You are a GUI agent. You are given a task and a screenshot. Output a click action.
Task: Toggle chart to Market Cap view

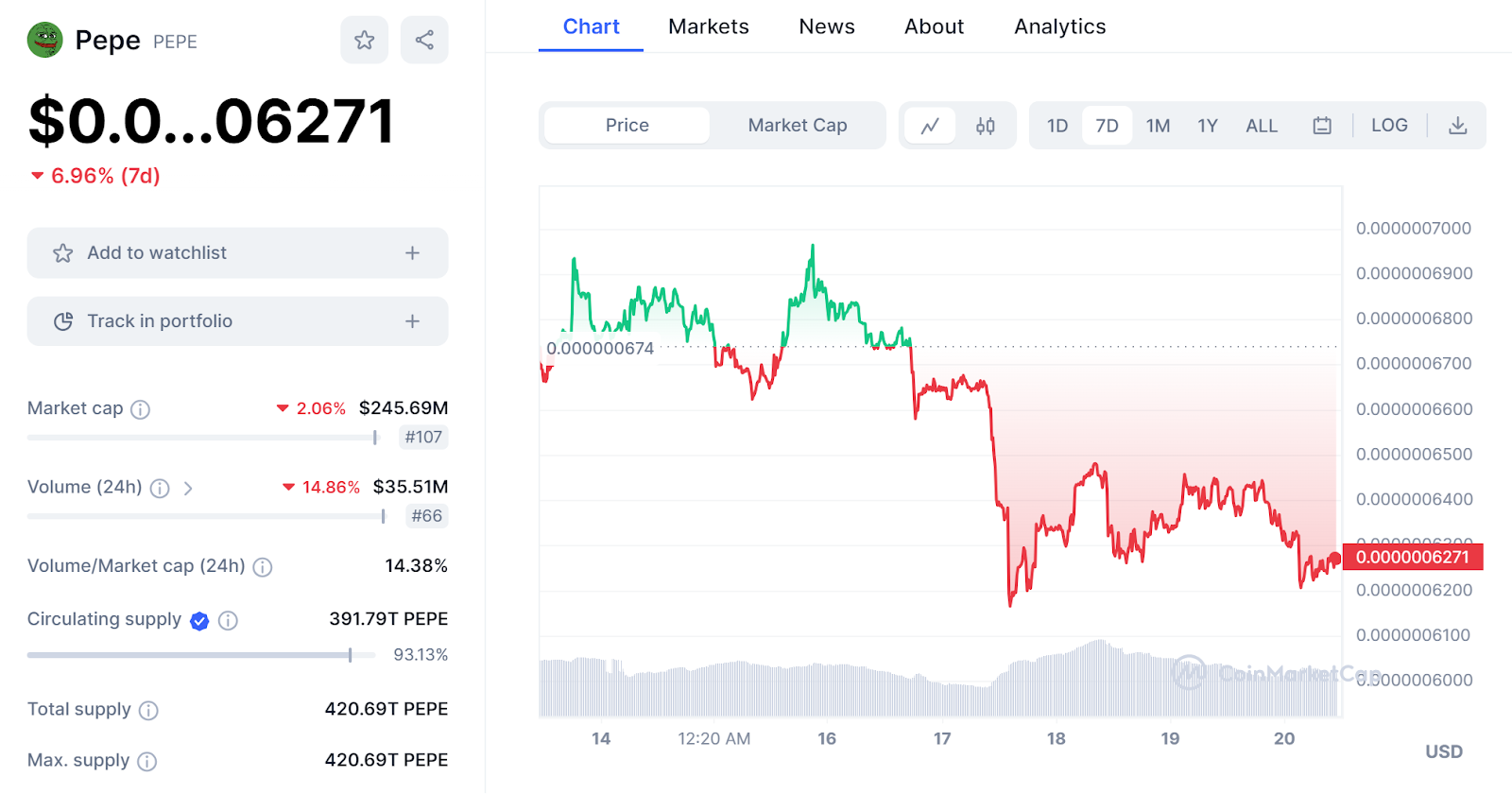click(x=798, y=126)
